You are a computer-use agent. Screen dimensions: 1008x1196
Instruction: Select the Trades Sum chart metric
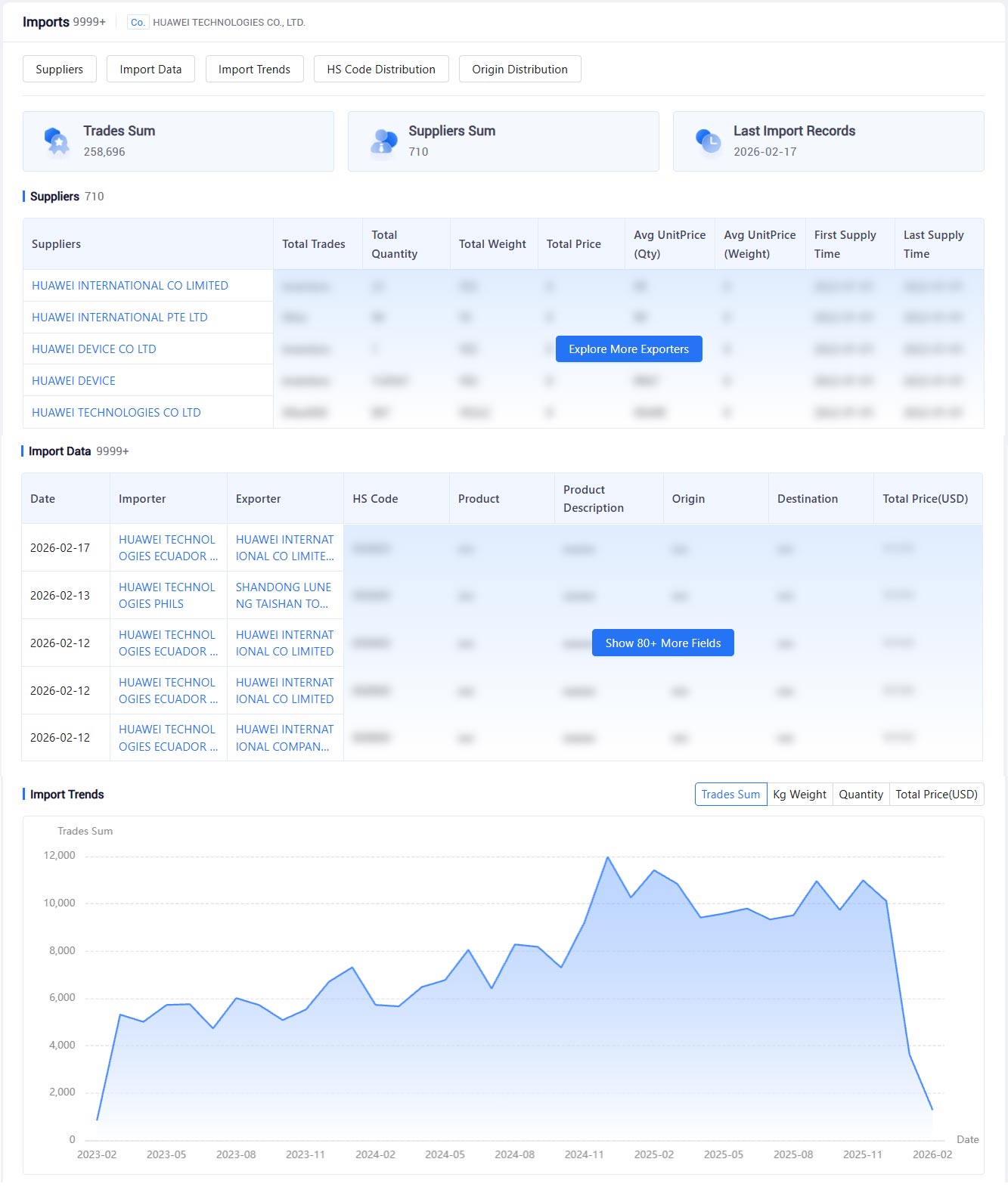(730, 794)
